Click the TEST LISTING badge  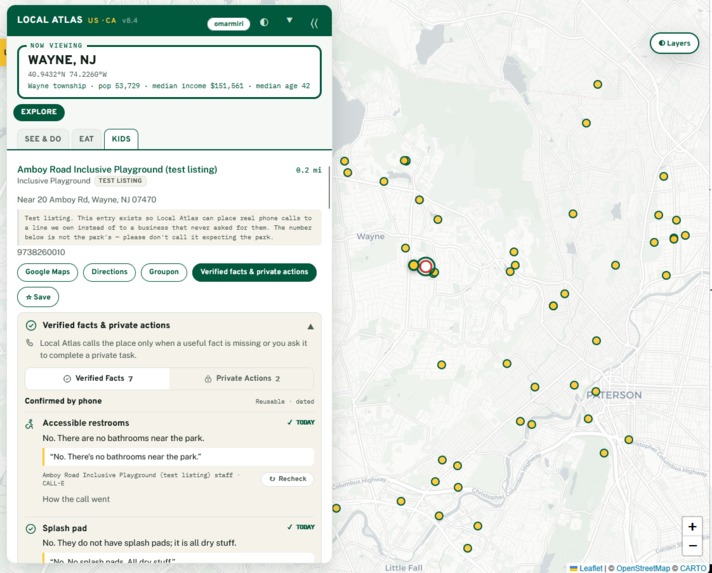coord(120,181)
